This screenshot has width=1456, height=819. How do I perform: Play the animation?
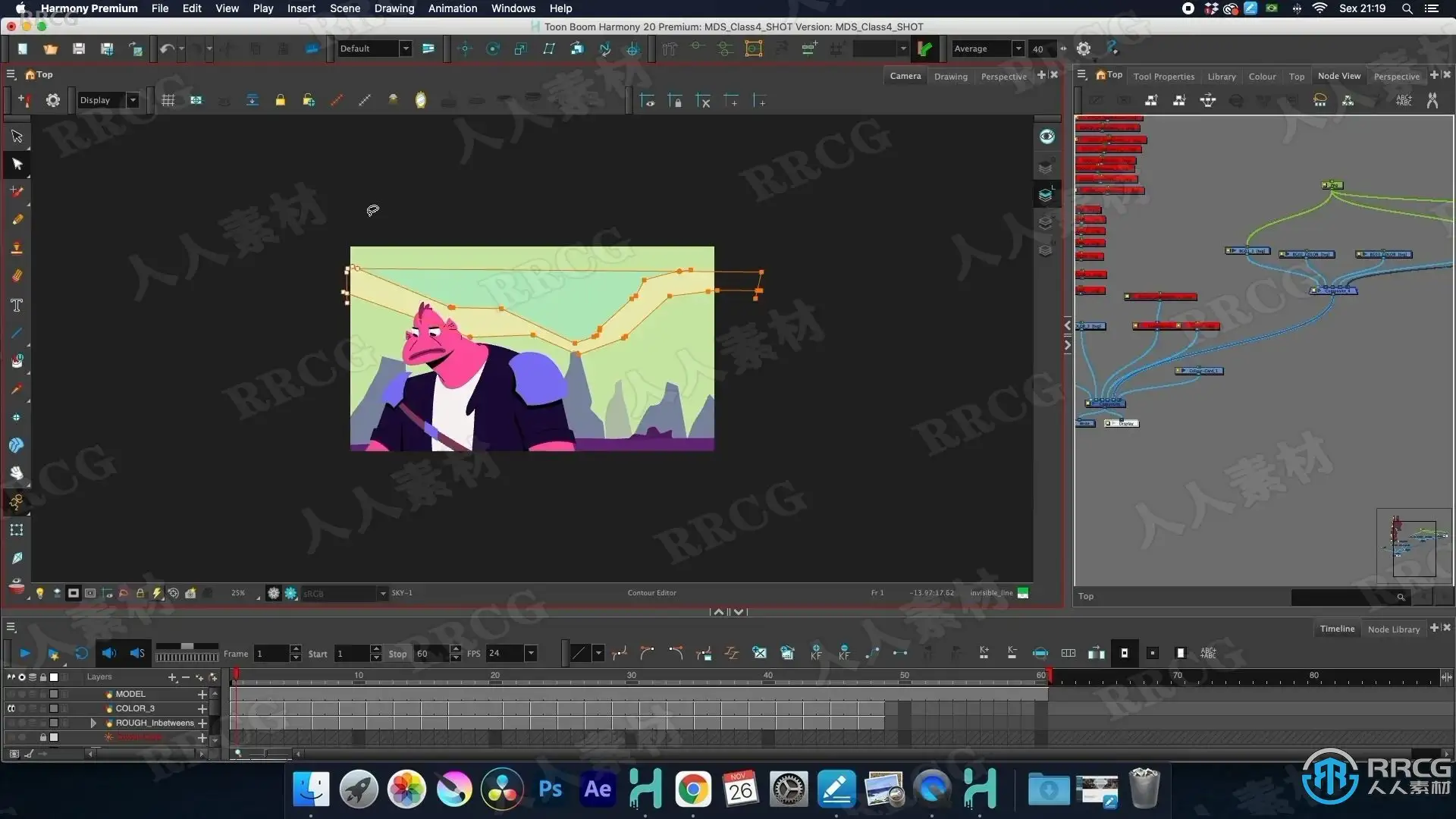point(25,653)
